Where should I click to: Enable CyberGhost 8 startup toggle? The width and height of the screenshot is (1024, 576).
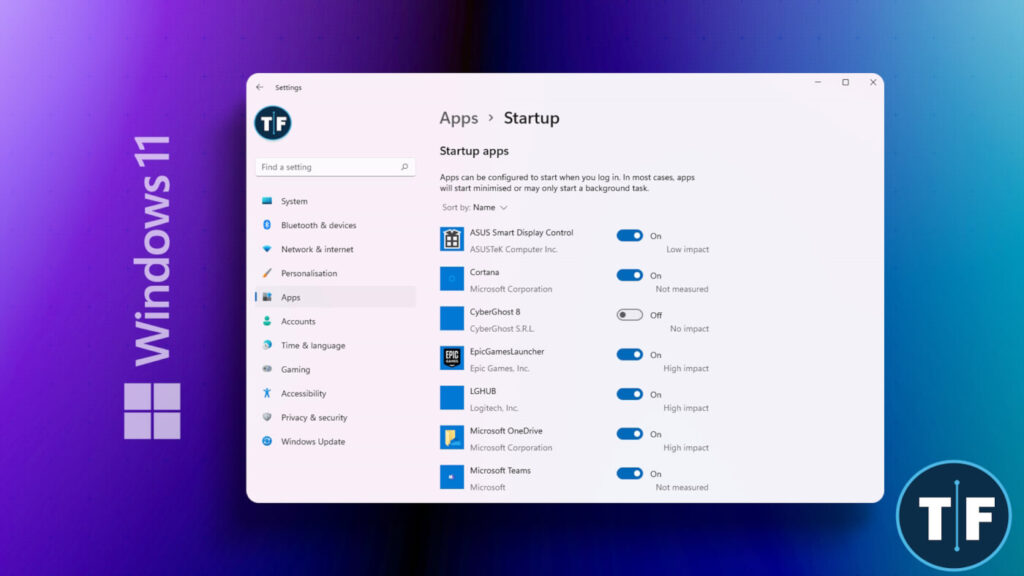(x=629, y=315)
